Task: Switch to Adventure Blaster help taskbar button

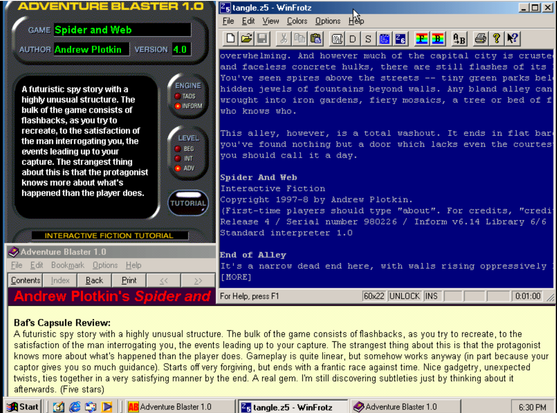Action: (x=405, y=407)
